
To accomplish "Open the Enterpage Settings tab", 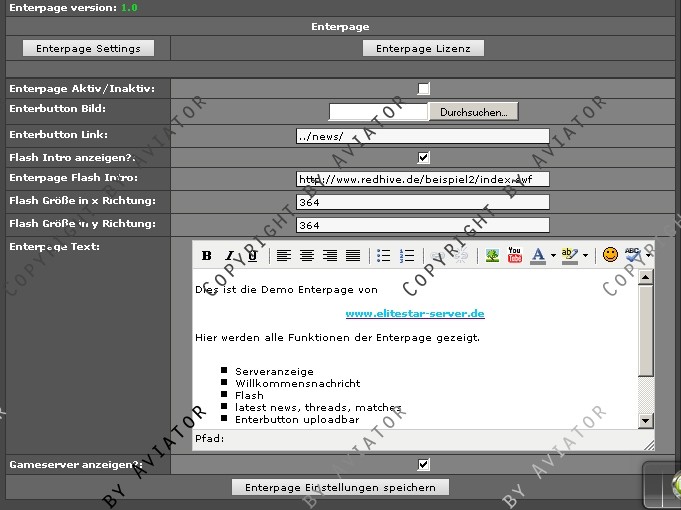I will pyautogui.click(x=88, y=48).
